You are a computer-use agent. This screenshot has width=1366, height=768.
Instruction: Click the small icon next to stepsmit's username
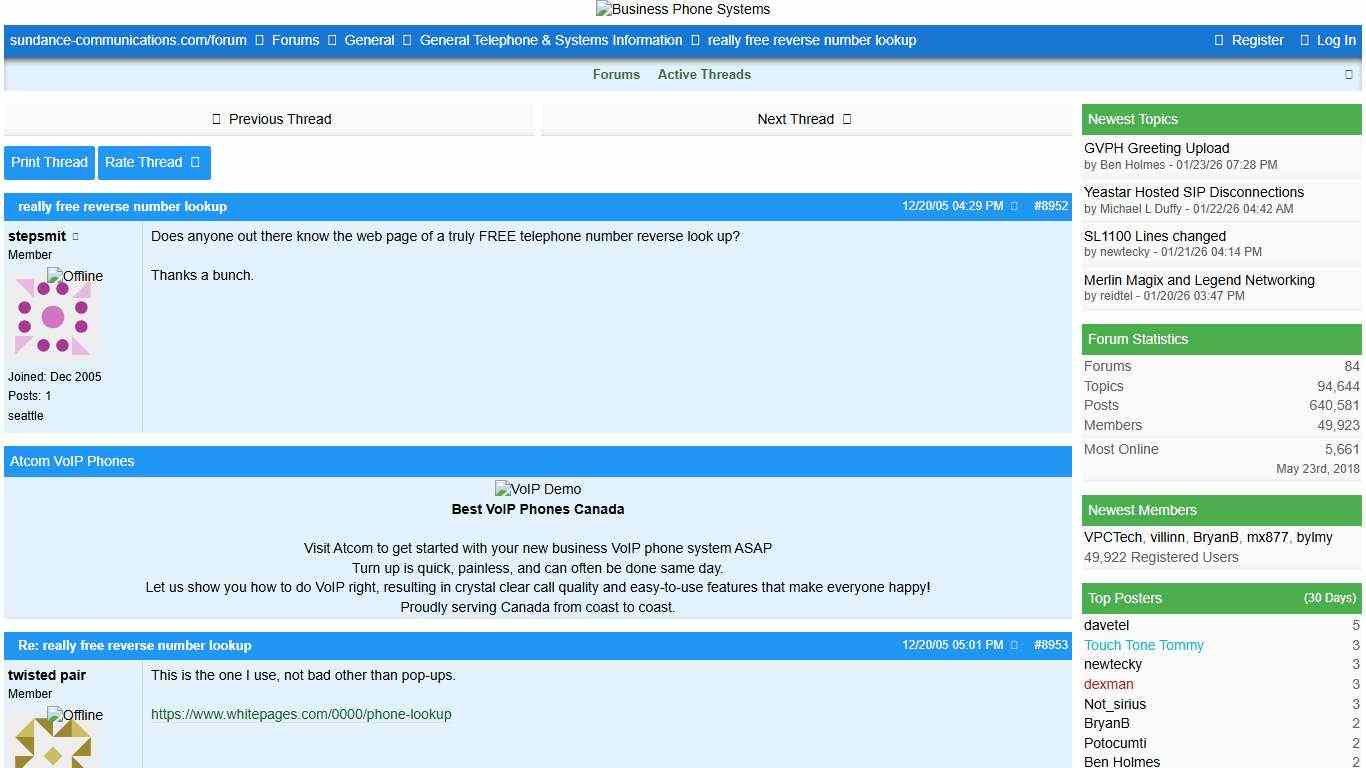[x=74, y=236]
